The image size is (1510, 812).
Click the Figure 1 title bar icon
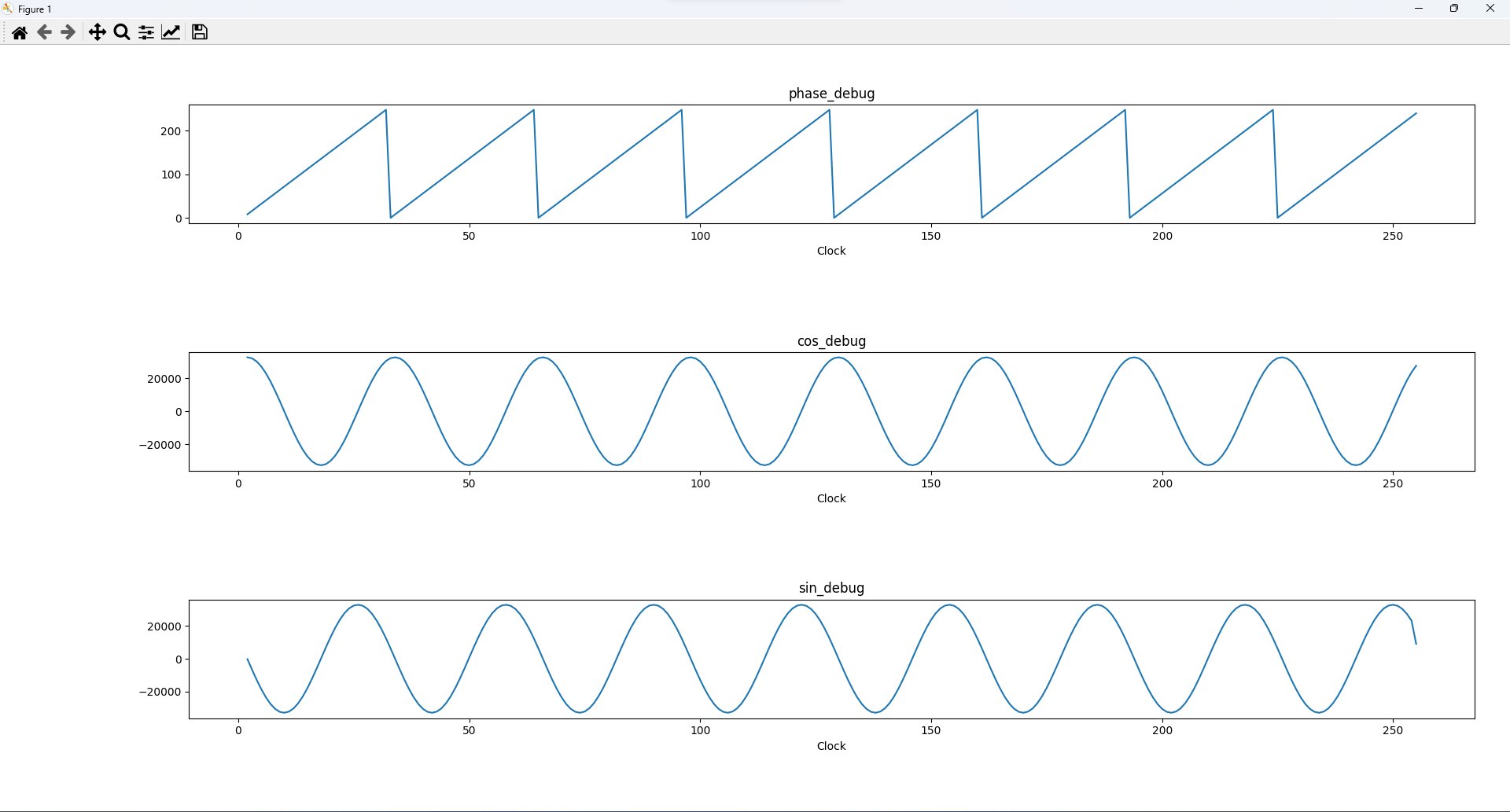8,9
